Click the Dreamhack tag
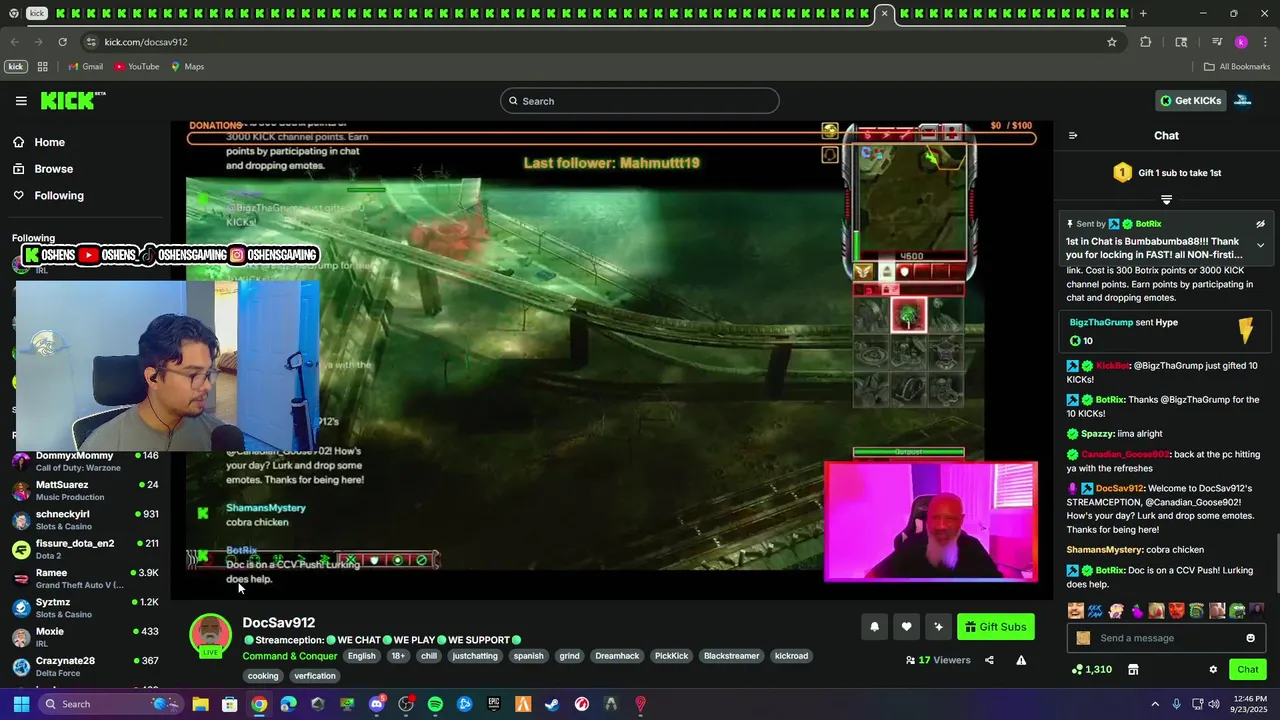The image size is (1280, 720). (617, 656)
